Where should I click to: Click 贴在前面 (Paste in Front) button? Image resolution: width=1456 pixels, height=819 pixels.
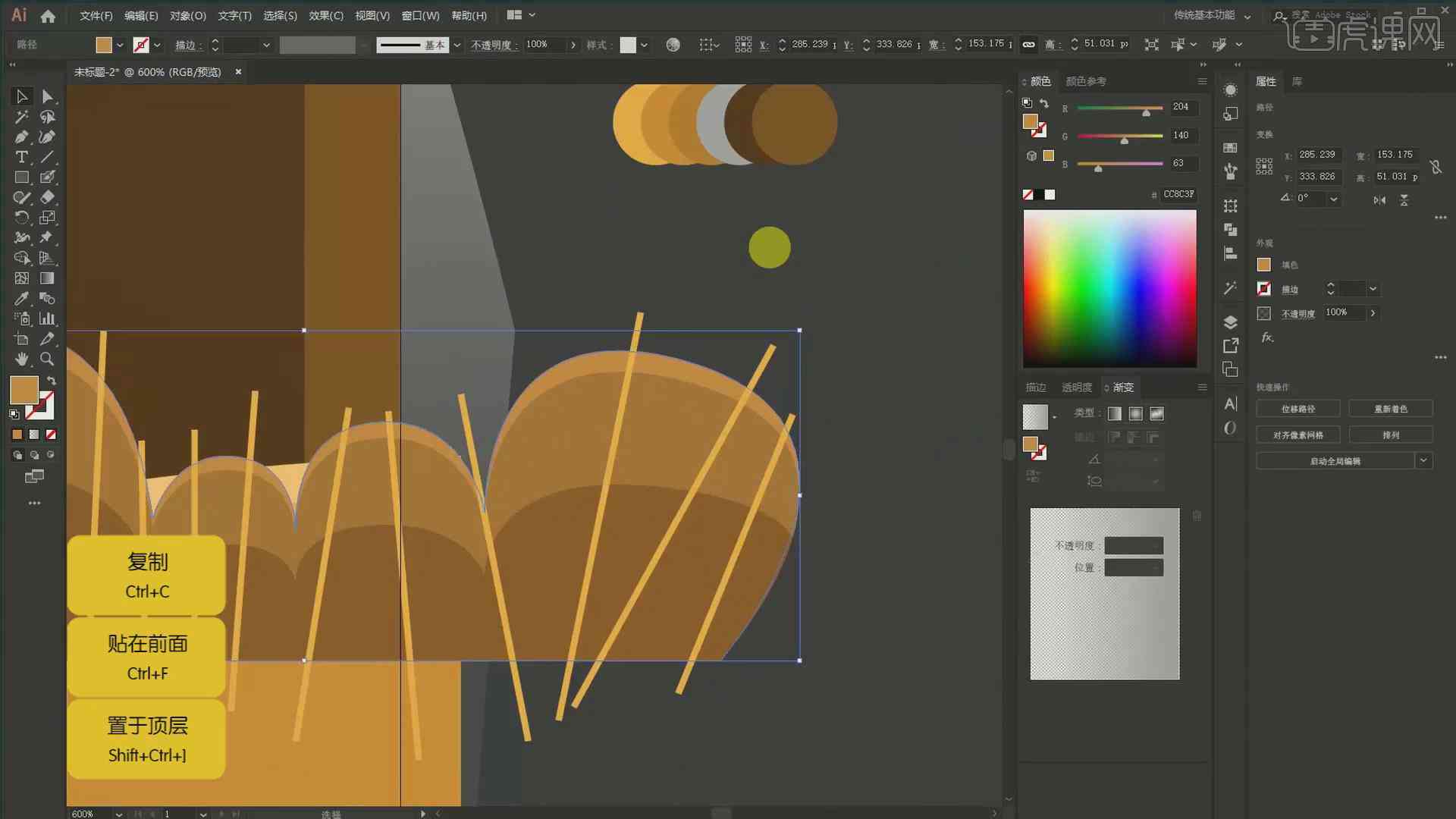click(146, 657)
